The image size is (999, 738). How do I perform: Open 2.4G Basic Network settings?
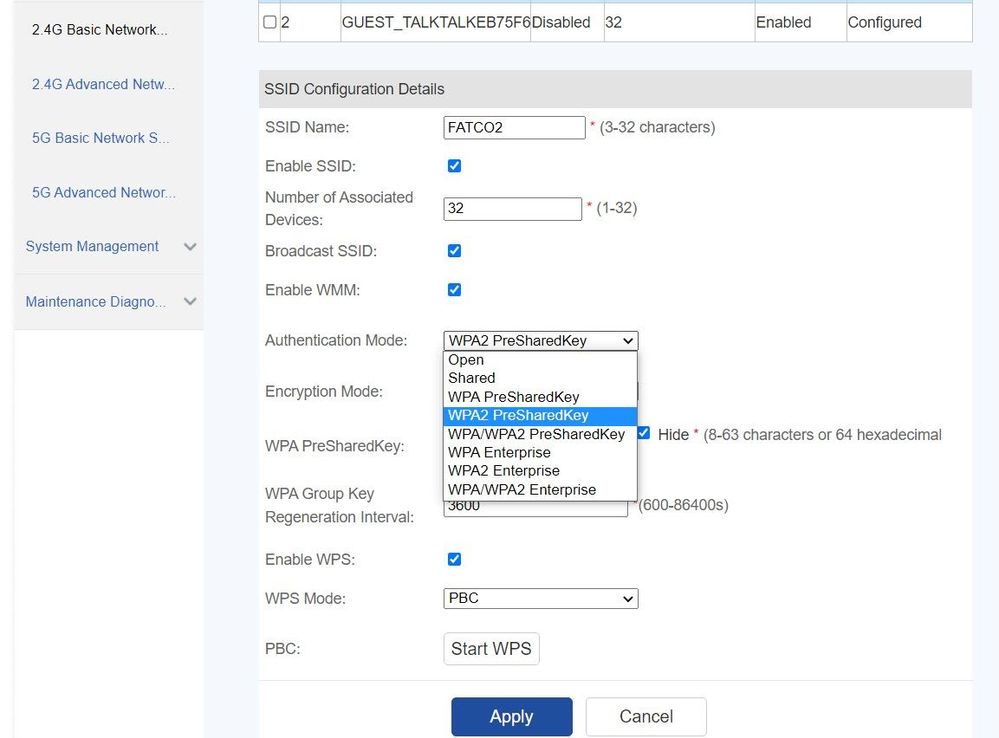pyautogui.click(x=100, y=29)
